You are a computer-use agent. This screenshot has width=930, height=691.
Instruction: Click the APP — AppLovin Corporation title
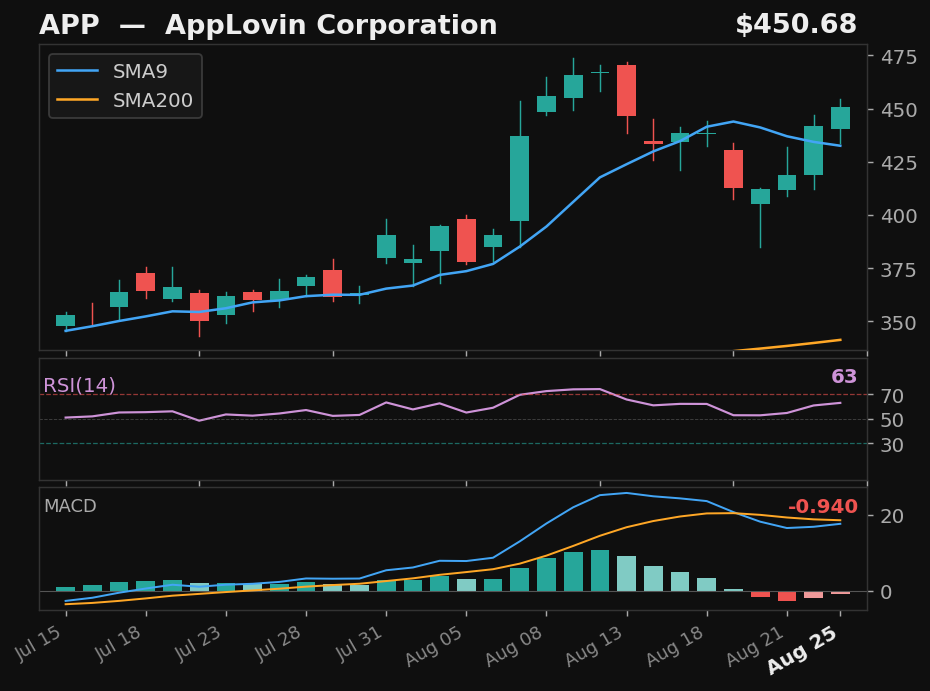[x=268, y=25]
